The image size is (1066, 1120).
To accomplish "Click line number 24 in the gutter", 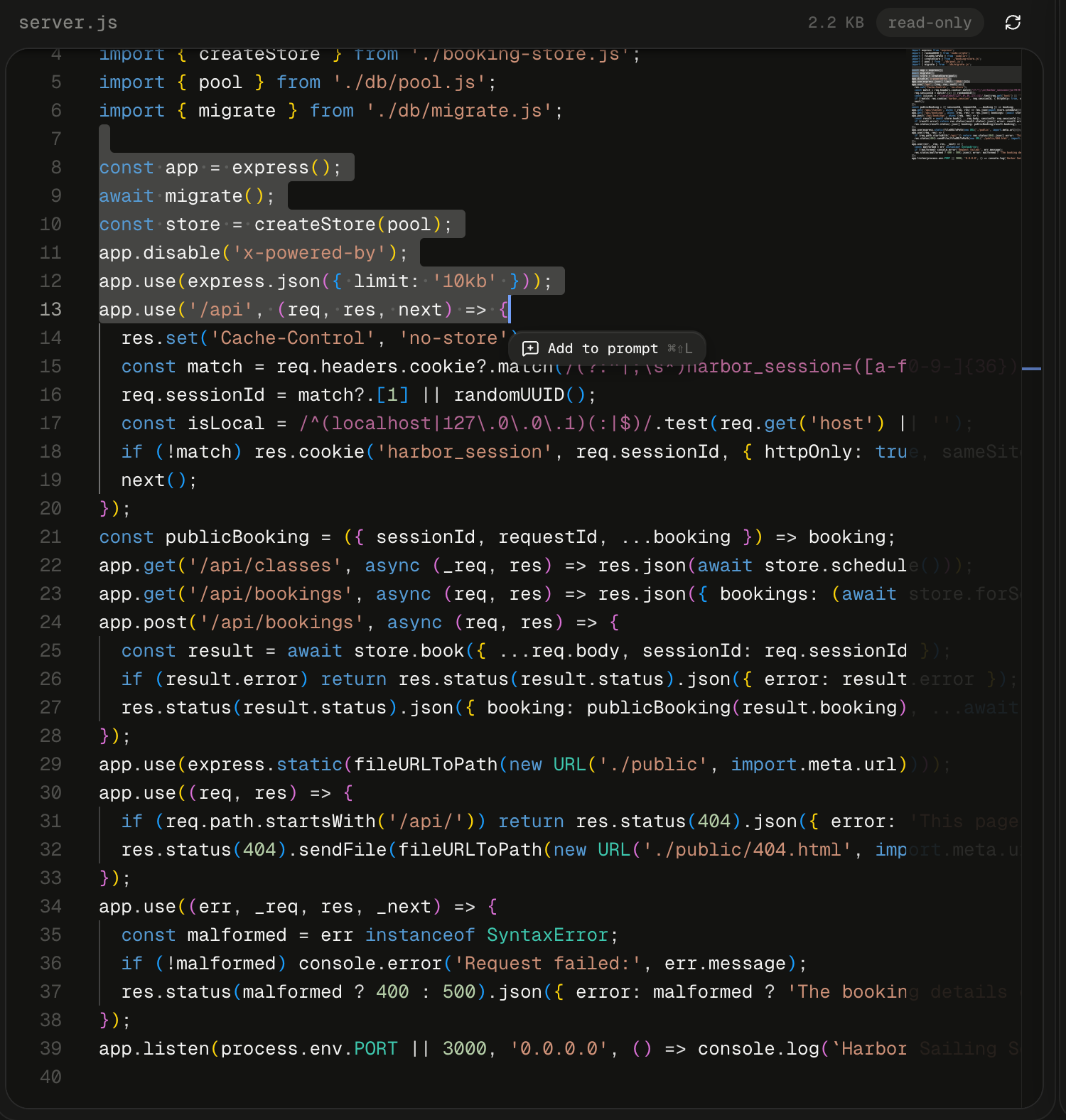I will (50, 623).
